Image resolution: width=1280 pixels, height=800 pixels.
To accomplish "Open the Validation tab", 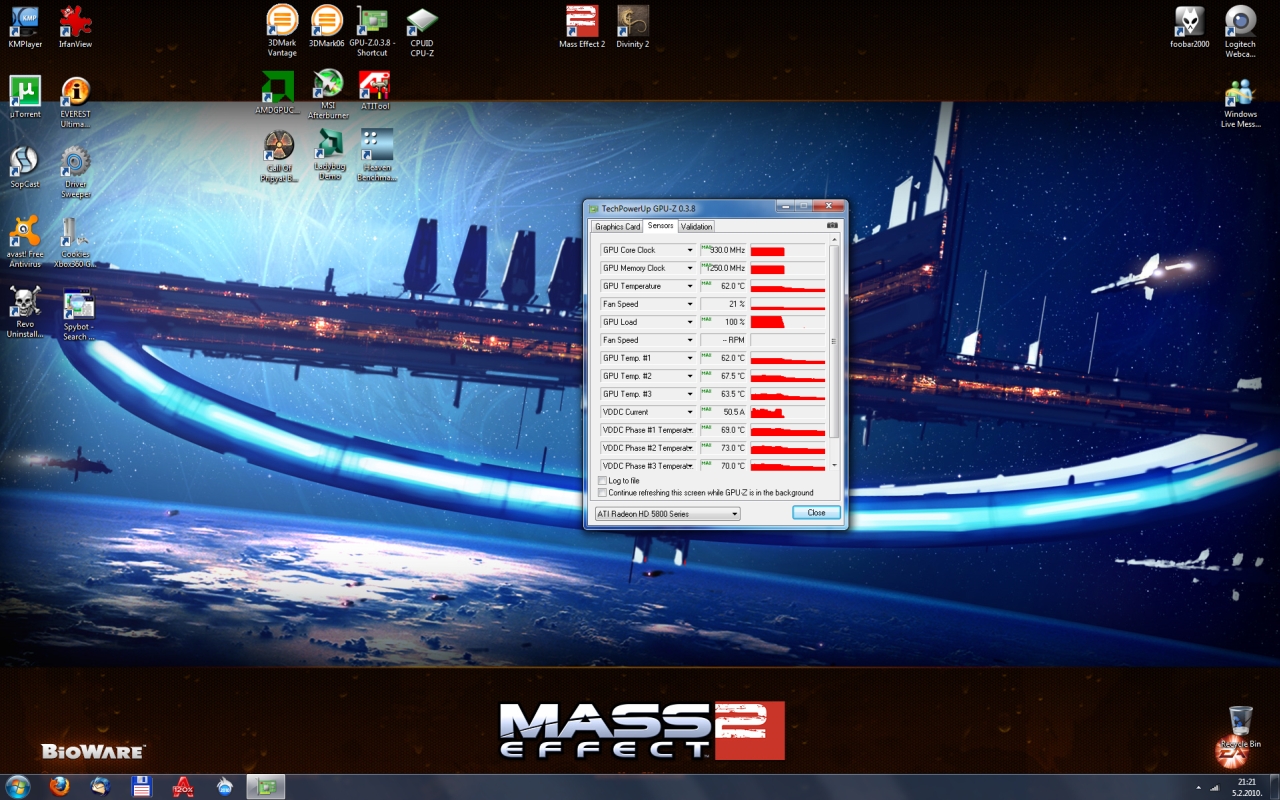I will click(x=696, y=227).
